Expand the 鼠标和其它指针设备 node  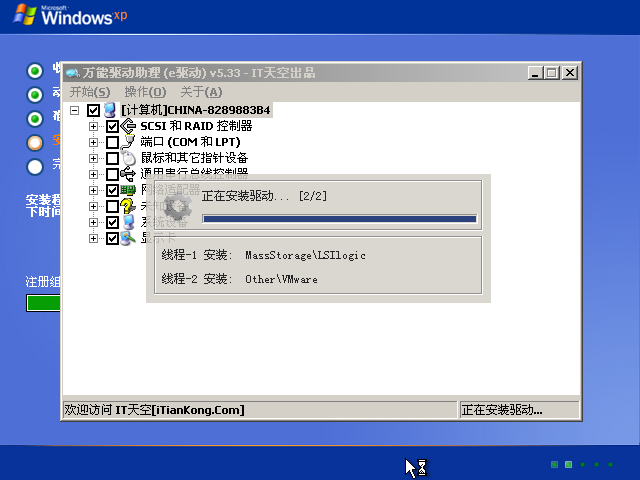[x=93, y=158]
